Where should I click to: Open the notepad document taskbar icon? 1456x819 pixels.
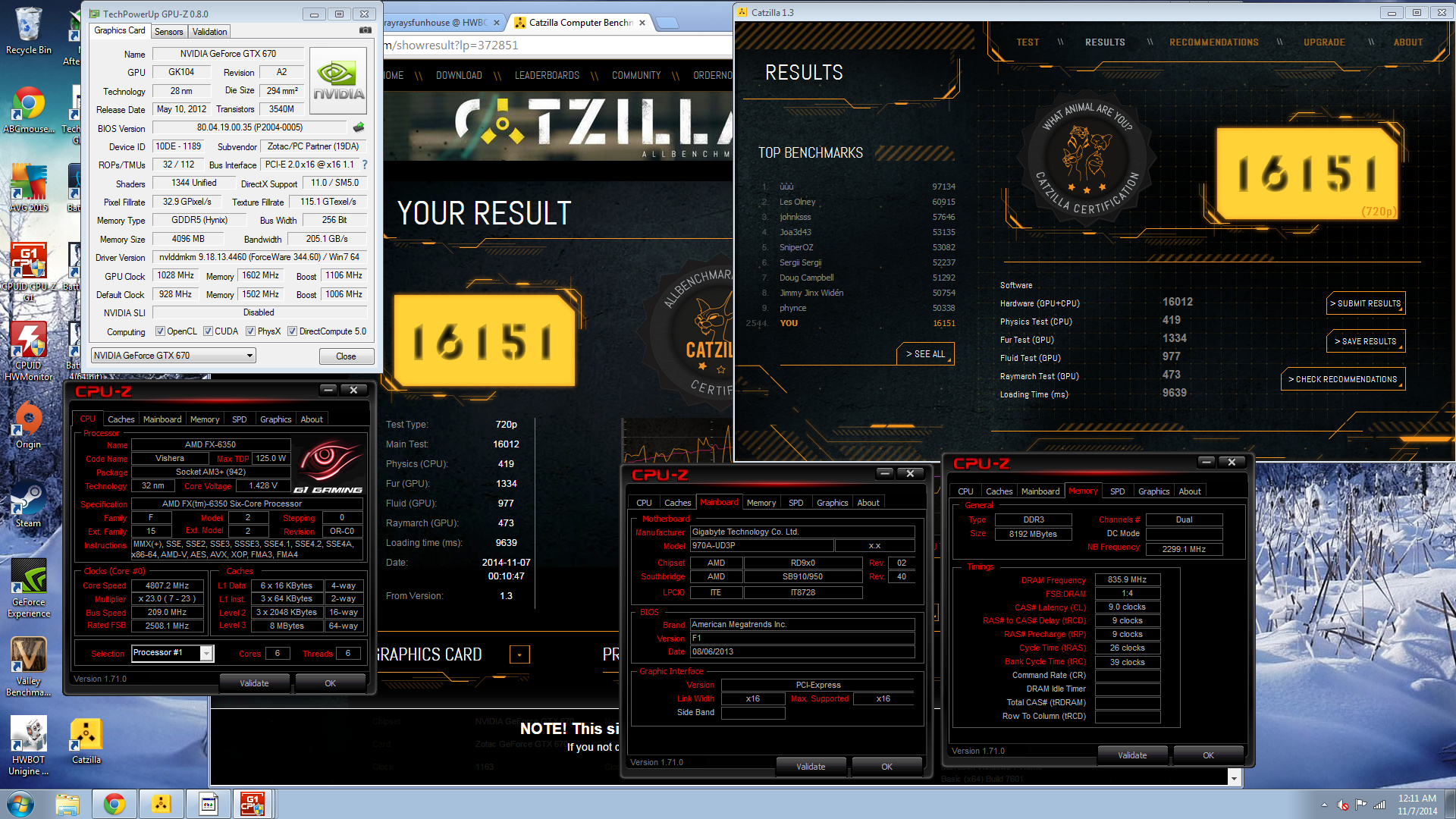(209, 804)
